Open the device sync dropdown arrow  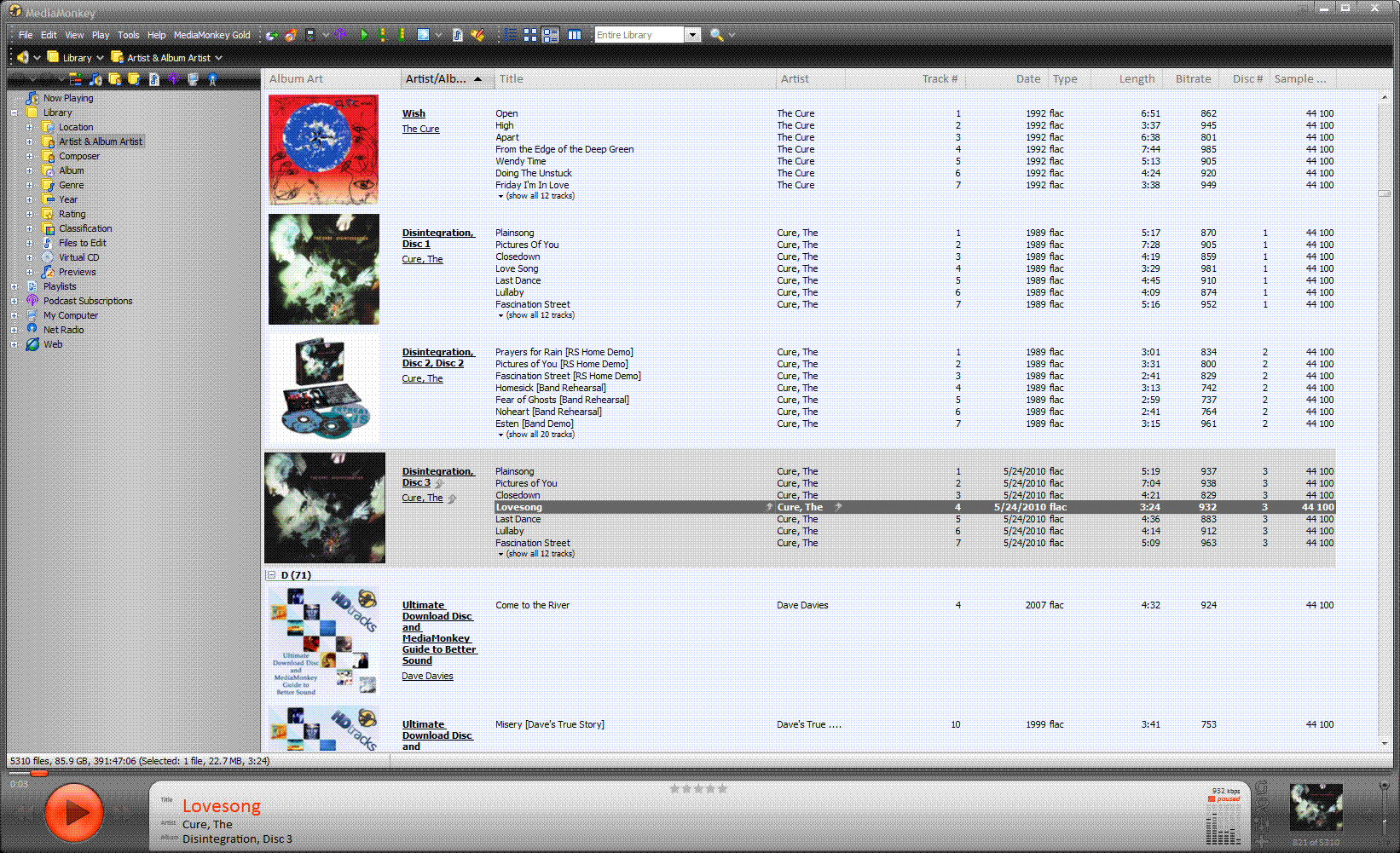click(326, 35)
